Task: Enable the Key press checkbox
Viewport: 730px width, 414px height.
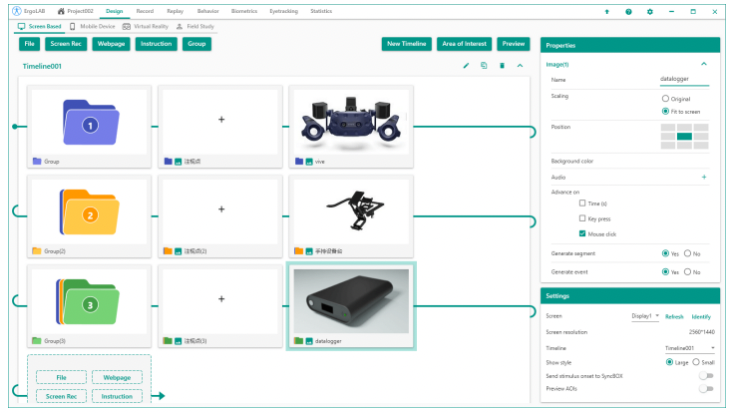Action: (583, 217)
